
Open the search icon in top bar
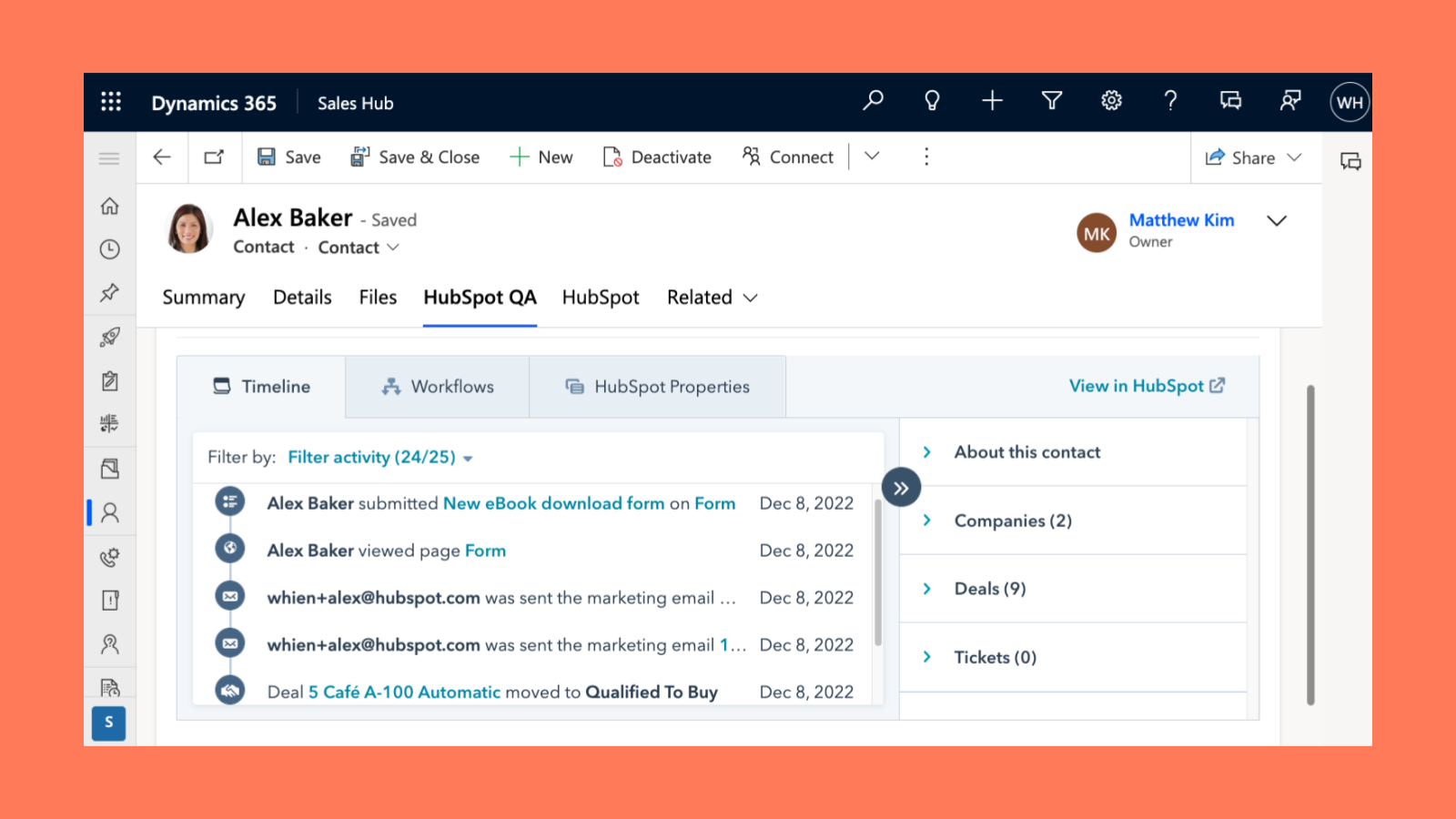pyautogui.click(x=873, y=101)
